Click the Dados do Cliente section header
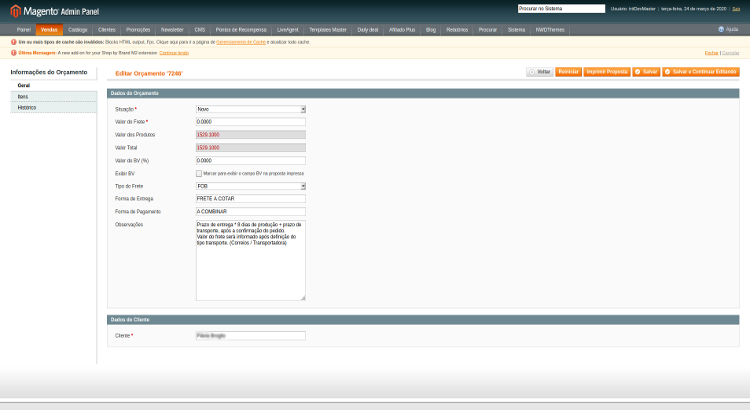 point(423,320)
